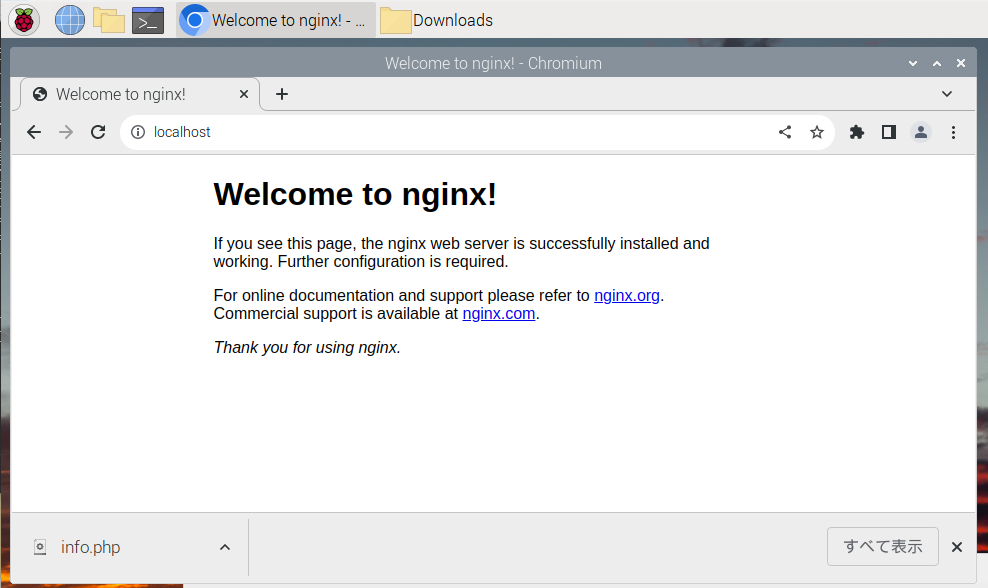Select the Welcome to nginx! tab
Viewport: 988px width, 588px height.
120,94
